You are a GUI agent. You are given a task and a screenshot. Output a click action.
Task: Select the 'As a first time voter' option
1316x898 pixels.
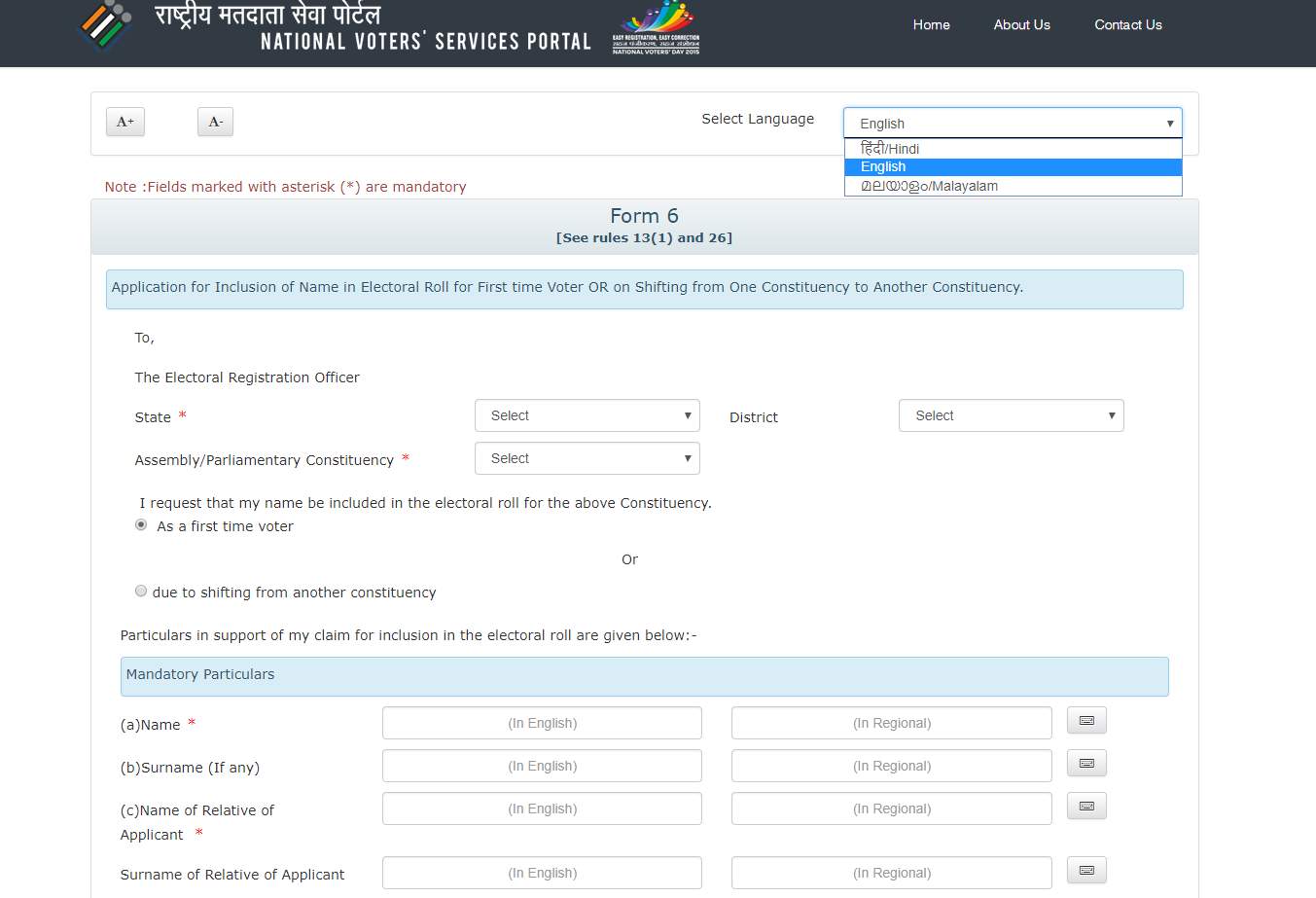[x=140, y=524]
